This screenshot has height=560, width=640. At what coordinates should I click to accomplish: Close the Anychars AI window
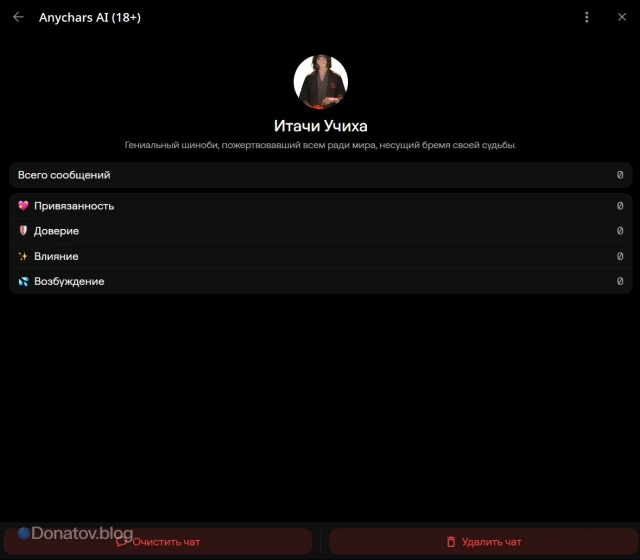tap(622, 17)
